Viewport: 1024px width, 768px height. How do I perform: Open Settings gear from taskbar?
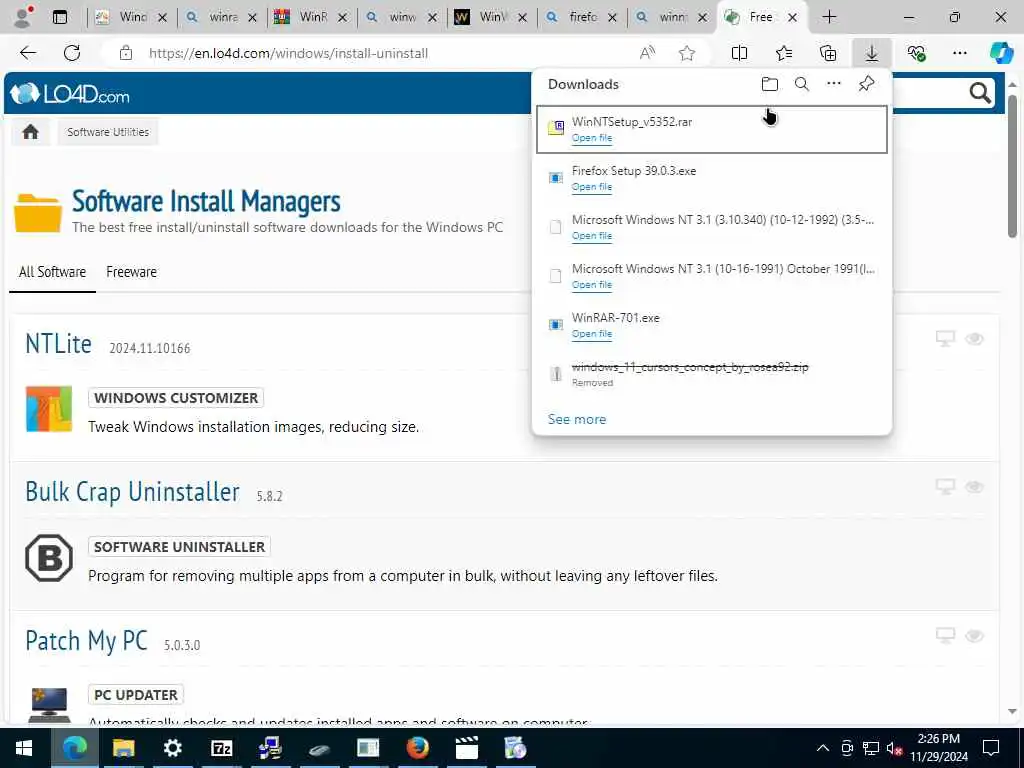pos(172,748)
